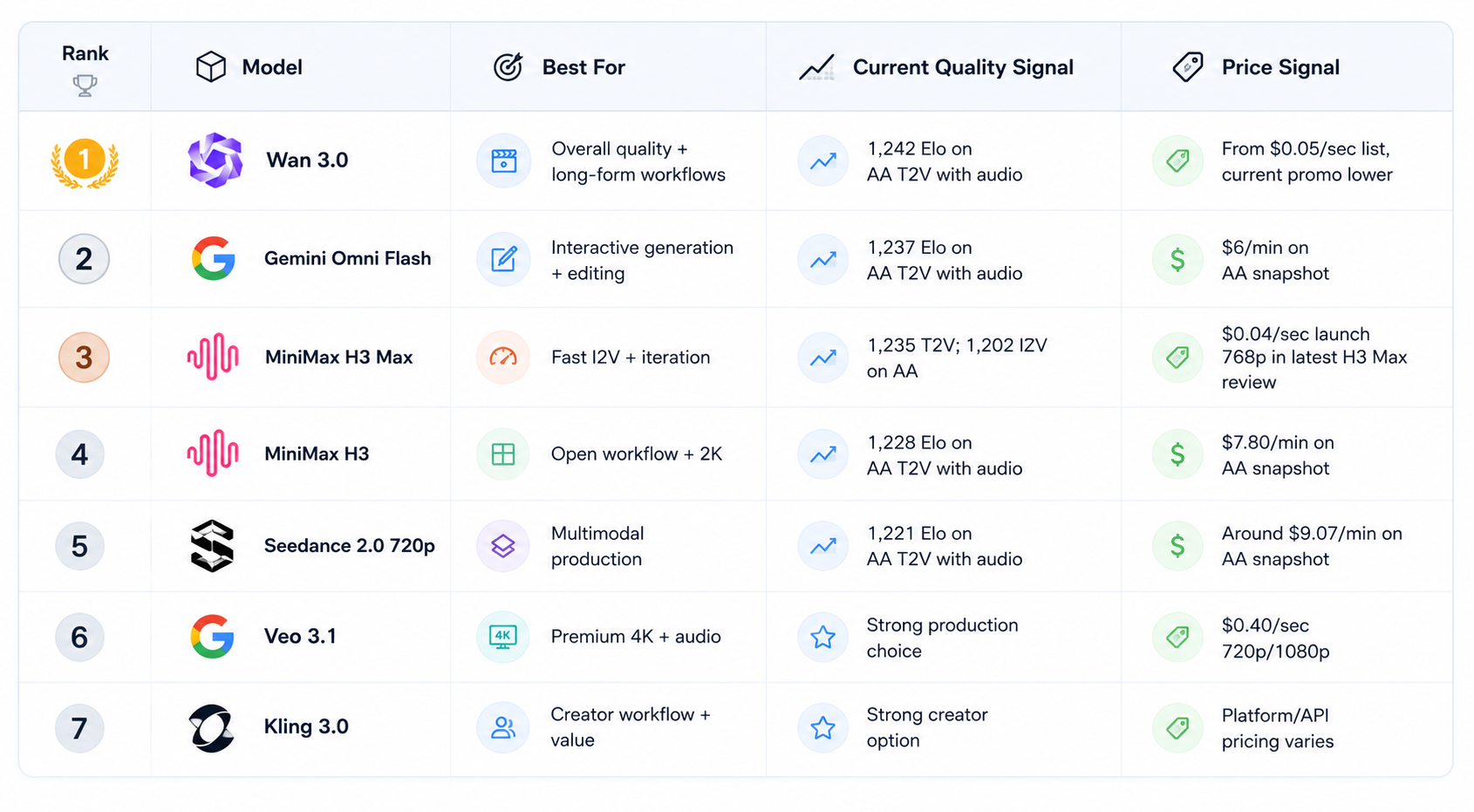
Task: Click the rank 4 badge
Action: (79, 454)
